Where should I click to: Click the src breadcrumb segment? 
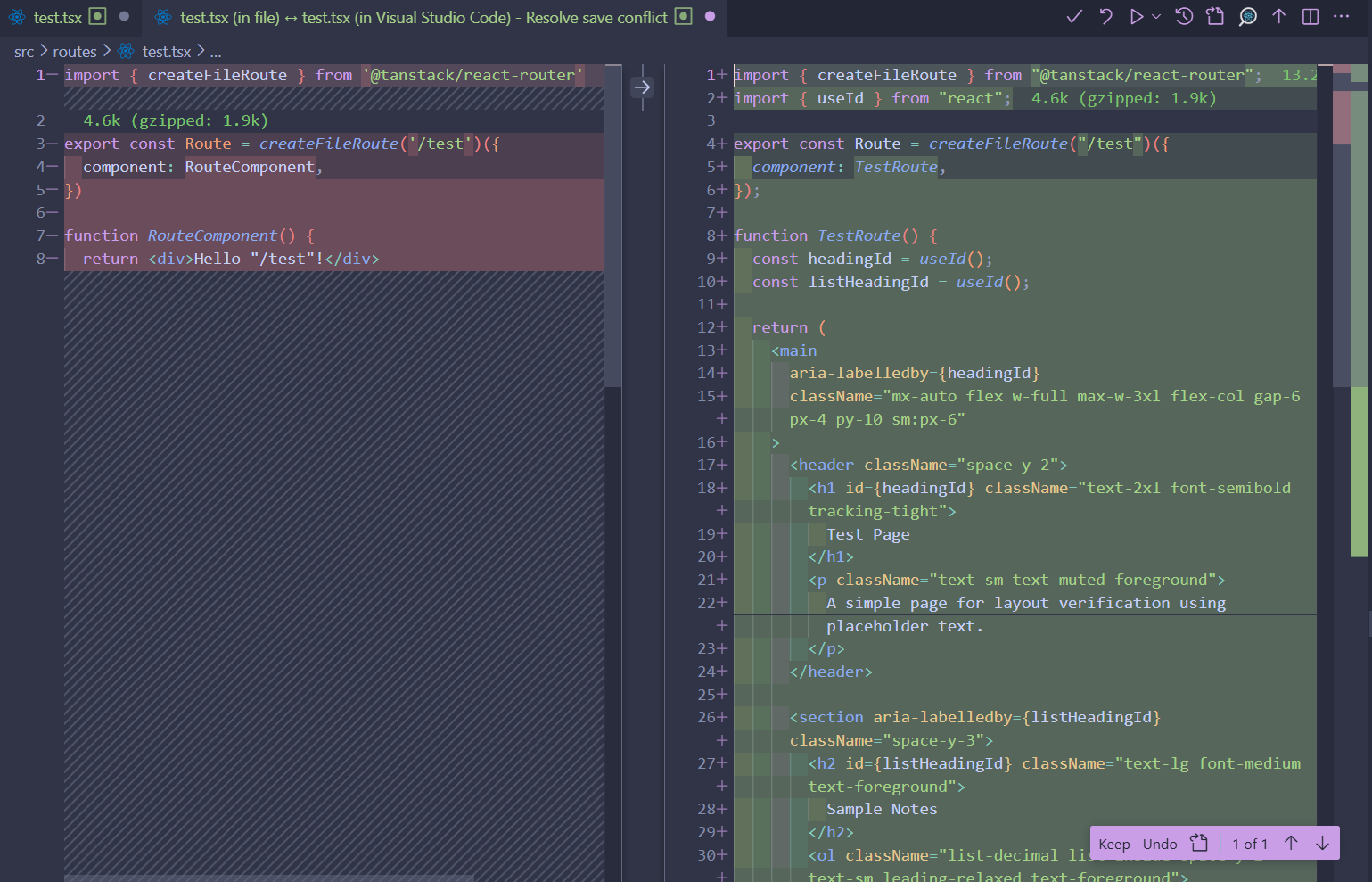point(24,52)
